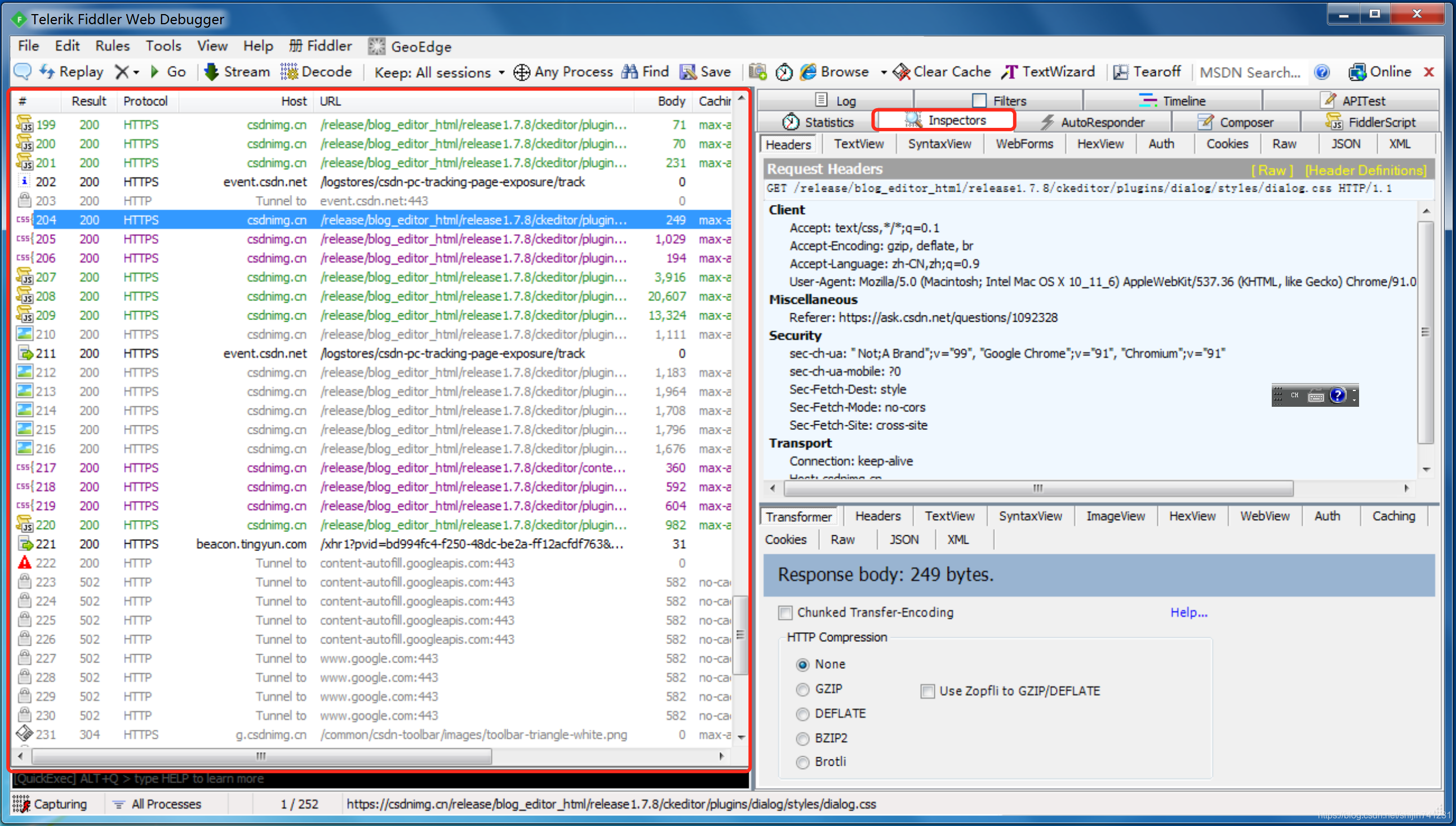This screenshot has width=1456, height=826.
Task: Click the request headers horizontal scrollbar thumb
Action: pos(1038,488)
